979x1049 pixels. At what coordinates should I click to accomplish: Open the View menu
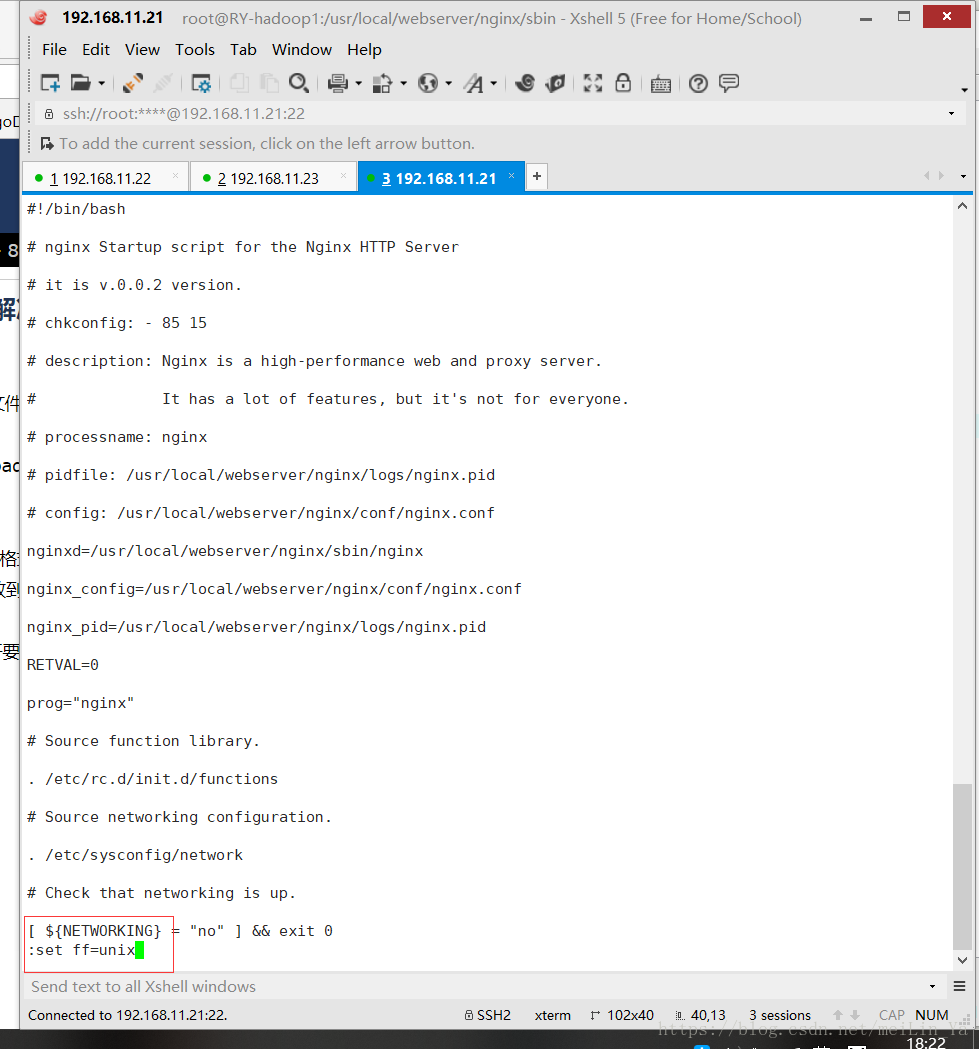tap(143, 50)
